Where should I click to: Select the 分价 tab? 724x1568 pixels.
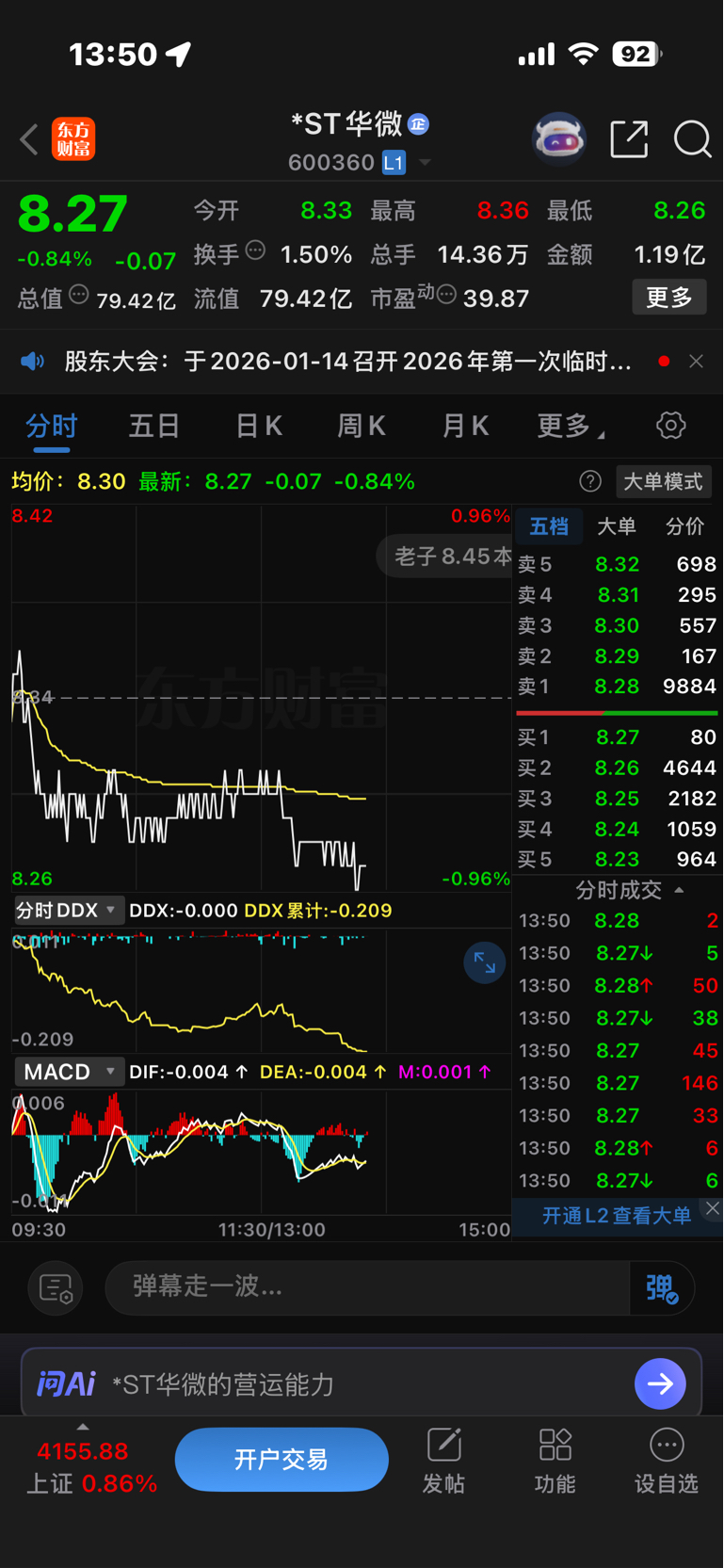(684, 526)
